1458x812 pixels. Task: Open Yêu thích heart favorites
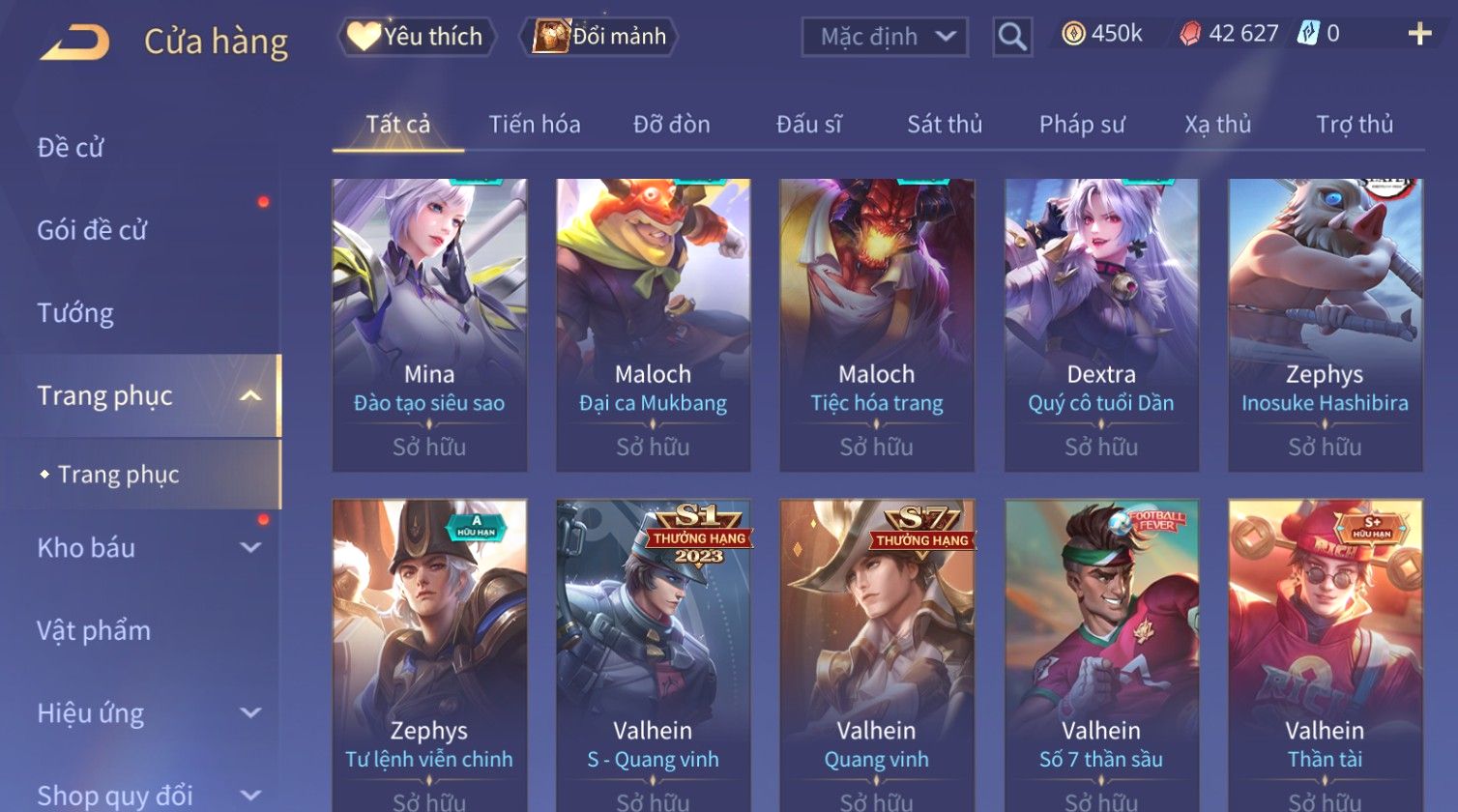click(418, 37)
